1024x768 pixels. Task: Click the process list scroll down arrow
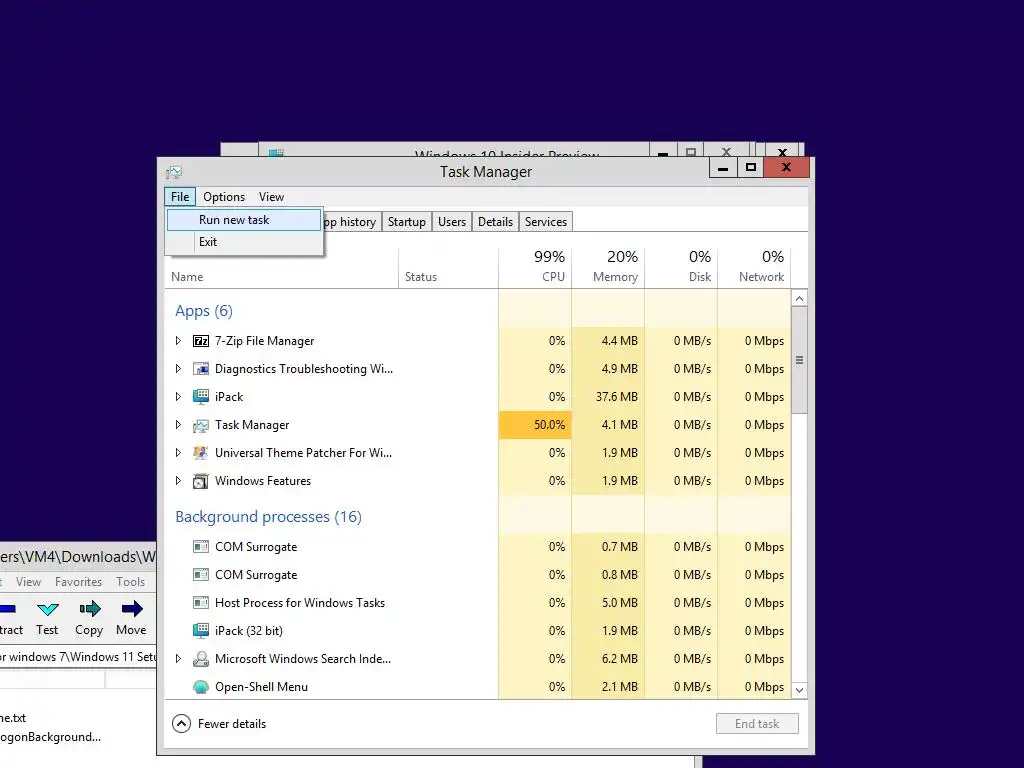pyautogui.click(x=799, y=690)
